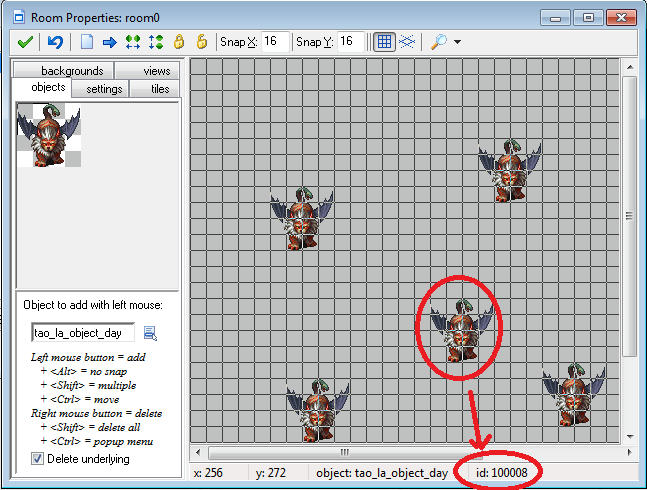Click the horizontal scrollbar left arrow
Image resolution: width=647 pixels, height=490 pixels.
point(198,452)
